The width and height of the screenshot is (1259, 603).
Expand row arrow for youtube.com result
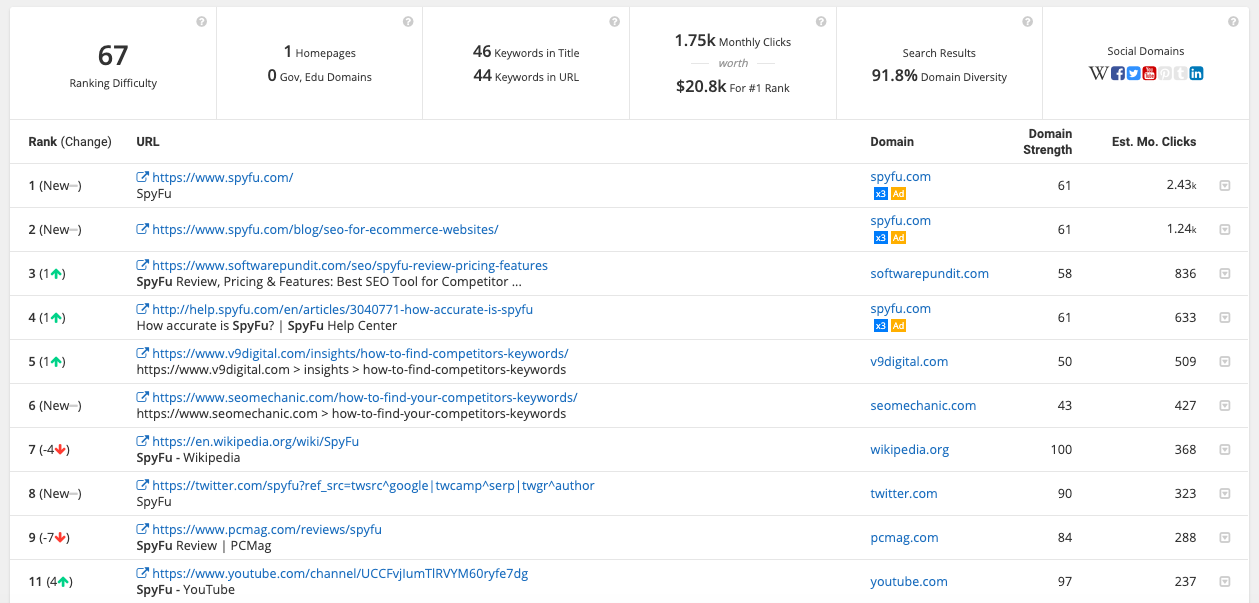click(1225, 582)
